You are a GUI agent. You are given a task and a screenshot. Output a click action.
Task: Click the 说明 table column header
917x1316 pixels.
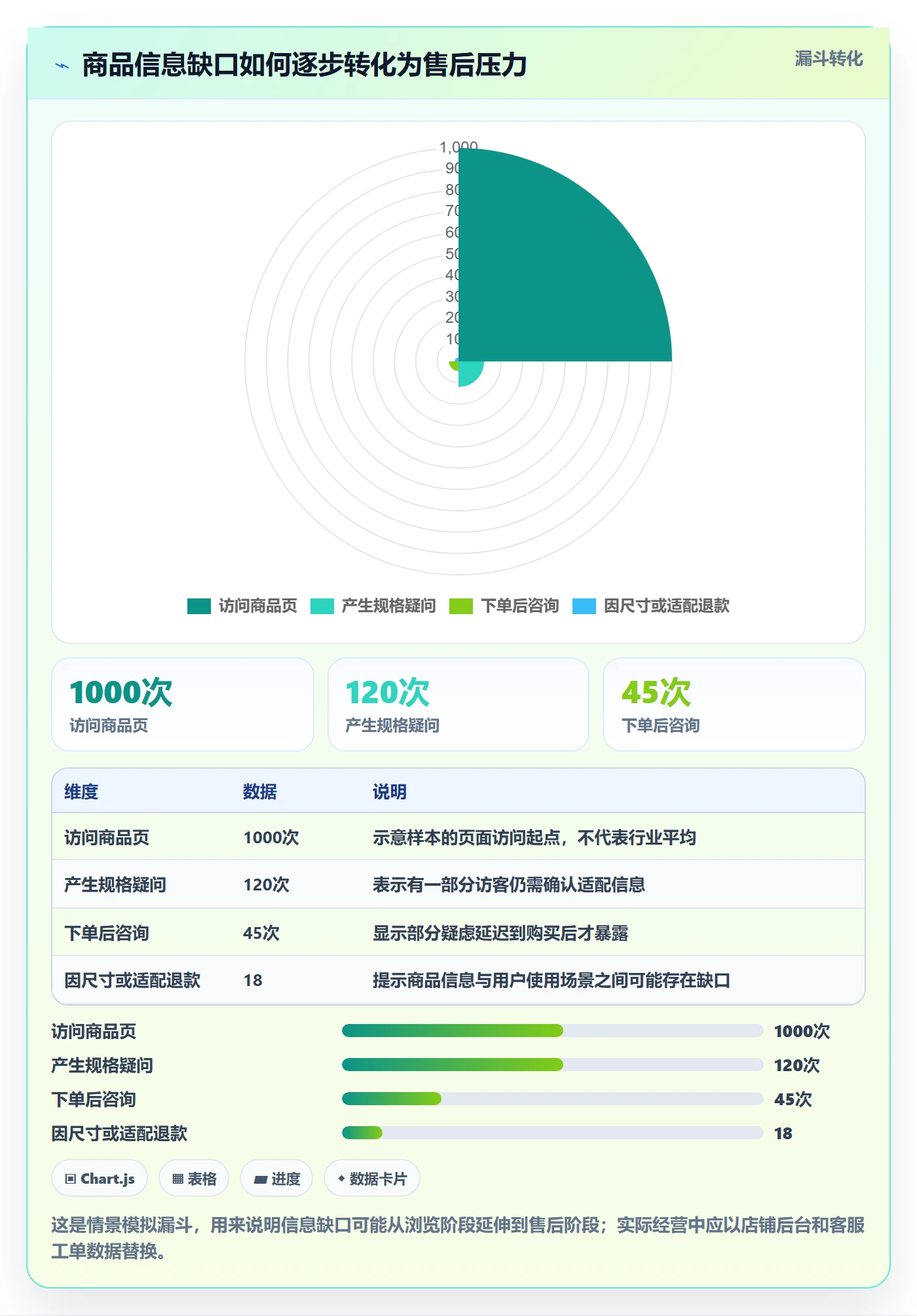pos(390,792)
